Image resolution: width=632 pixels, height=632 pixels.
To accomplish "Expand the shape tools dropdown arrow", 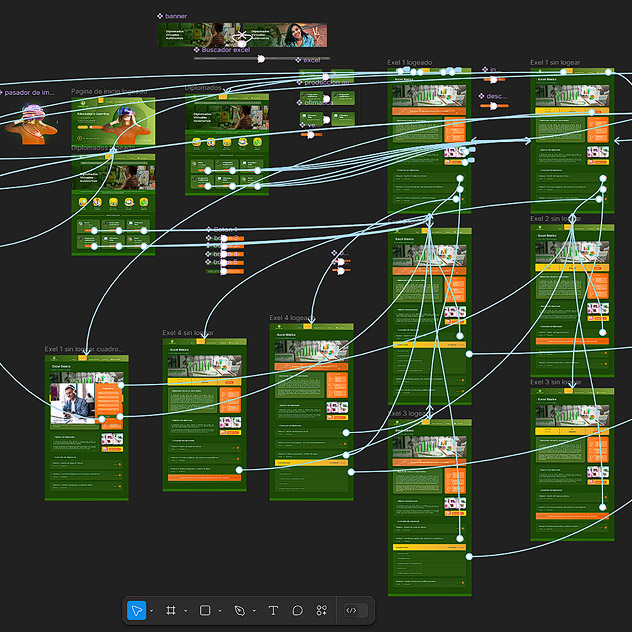I will point(220,611).
